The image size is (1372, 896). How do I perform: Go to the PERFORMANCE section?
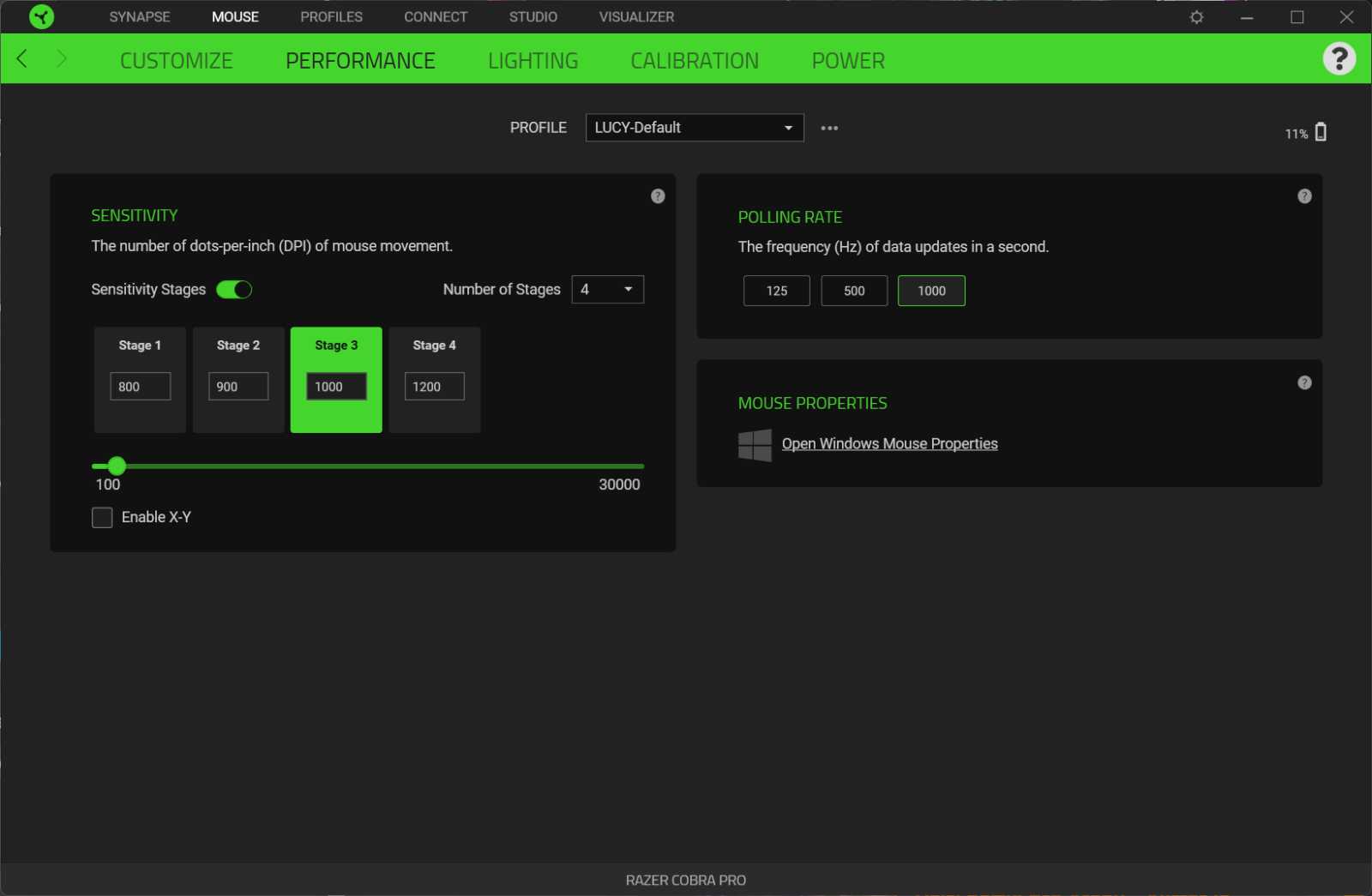(360, 61)
